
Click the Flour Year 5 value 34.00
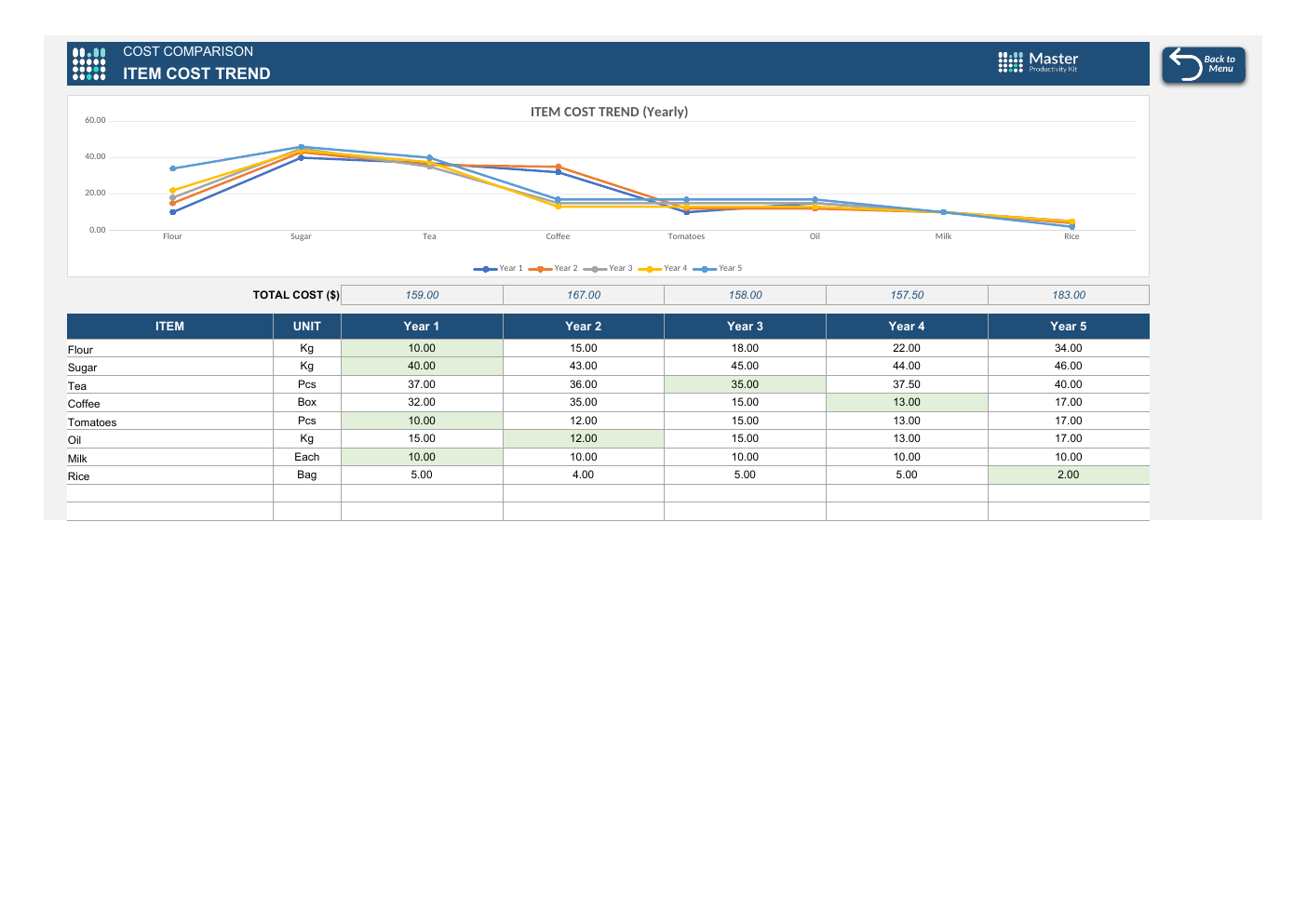[x=1069, y=349]
